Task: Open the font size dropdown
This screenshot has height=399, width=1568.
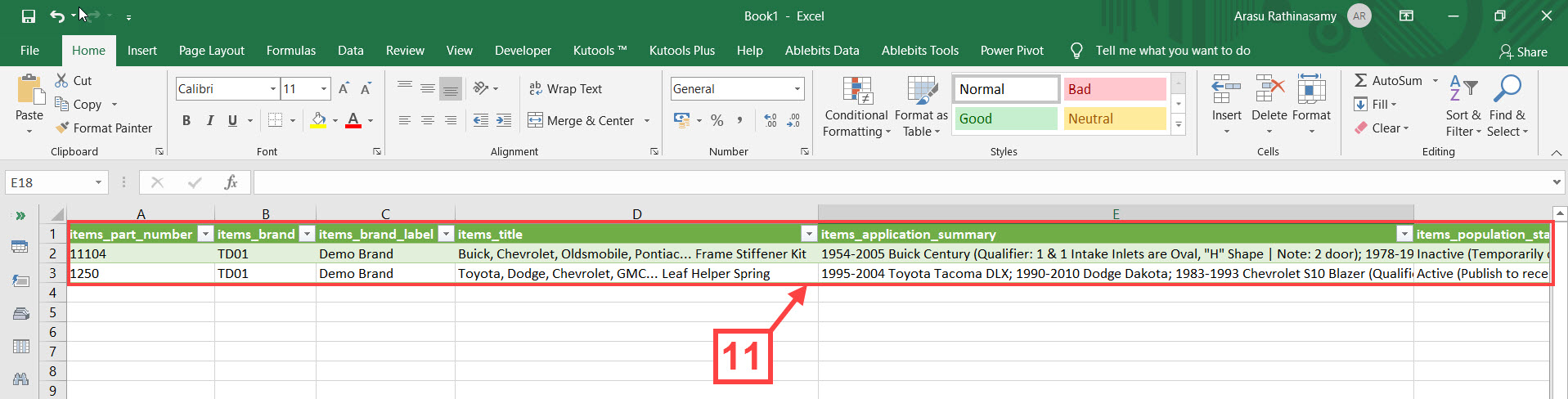Action: pyautogui.click(x=324, y=88)
